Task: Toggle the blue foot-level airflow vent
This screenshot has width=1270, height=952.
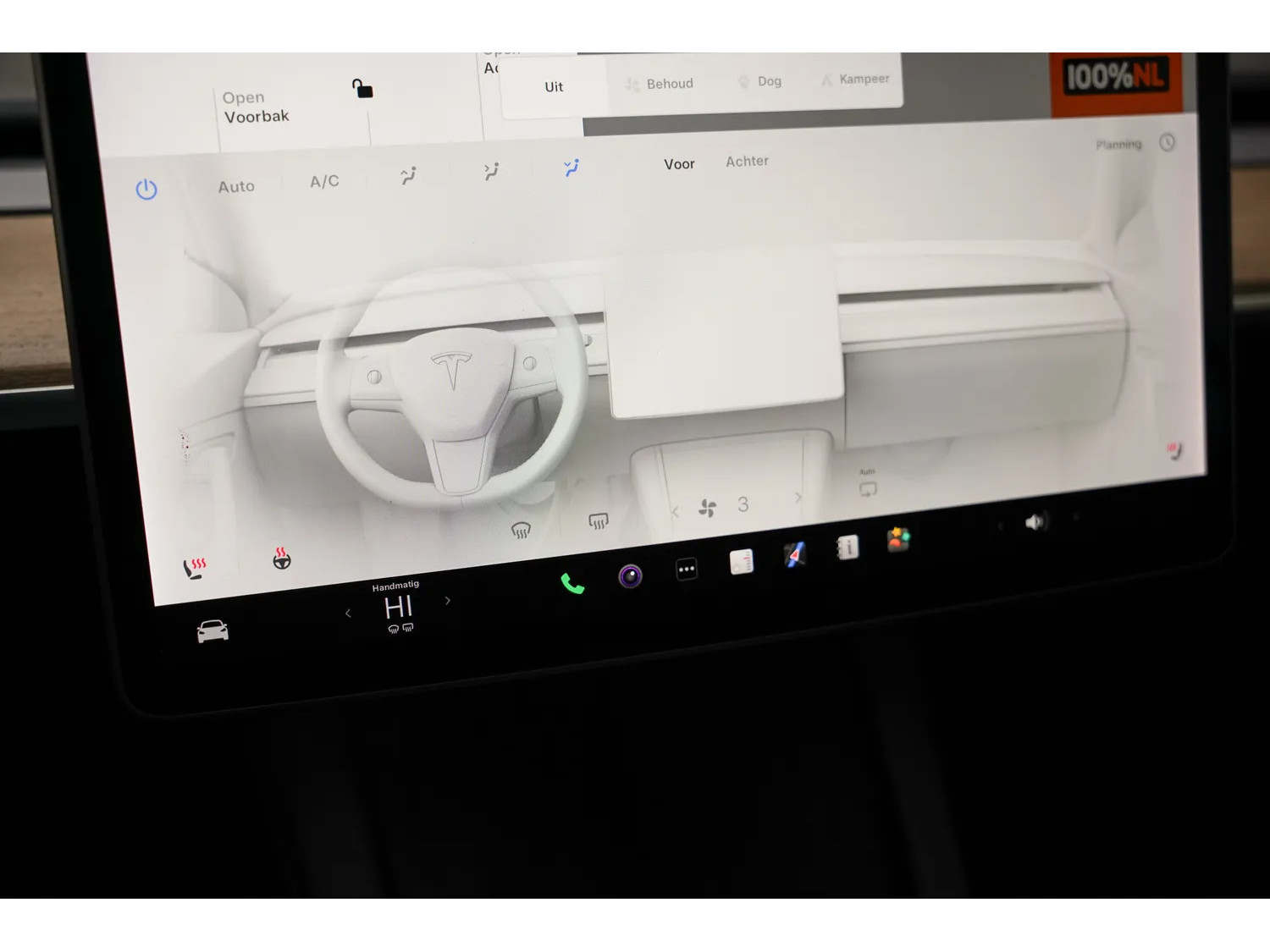Action: pyautogui.click(x=572, y=168)
